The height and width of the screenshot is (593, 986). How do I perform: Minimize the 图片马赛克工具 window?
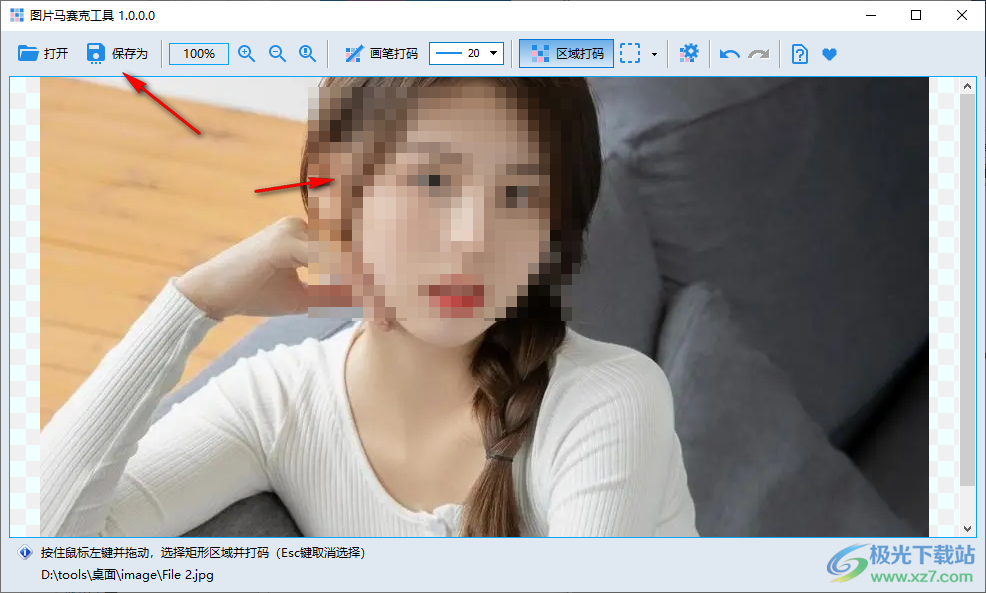click(871, 15)
